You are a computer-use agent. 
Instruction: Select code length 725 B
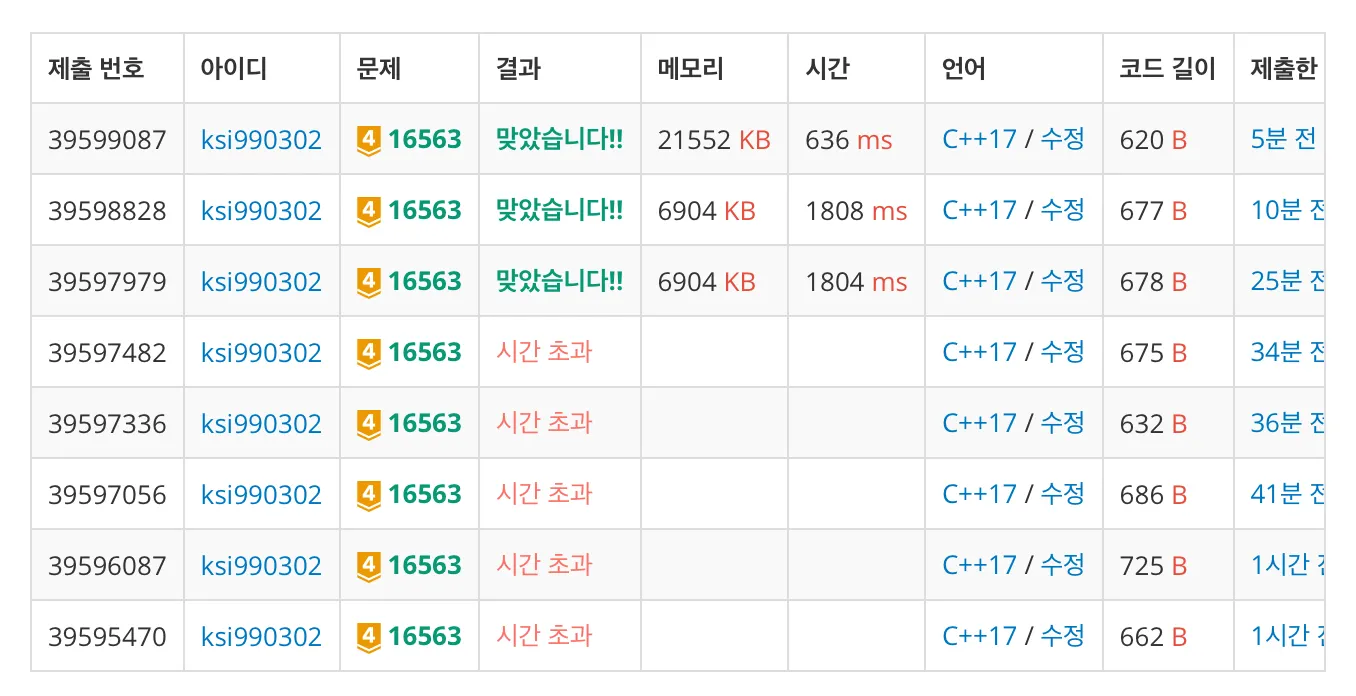point(1153,566)
